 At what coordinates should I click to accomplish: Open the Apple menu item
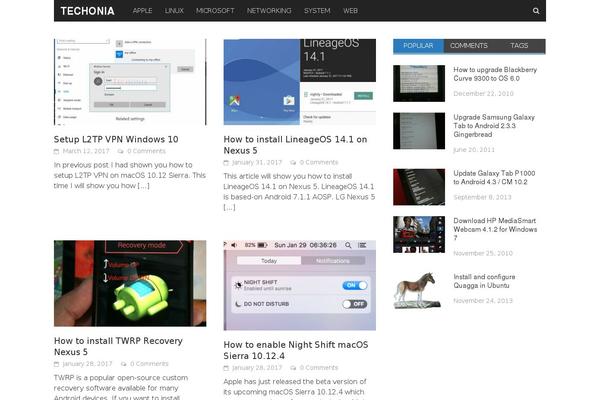pyautogui.click(x=142, y=11)
